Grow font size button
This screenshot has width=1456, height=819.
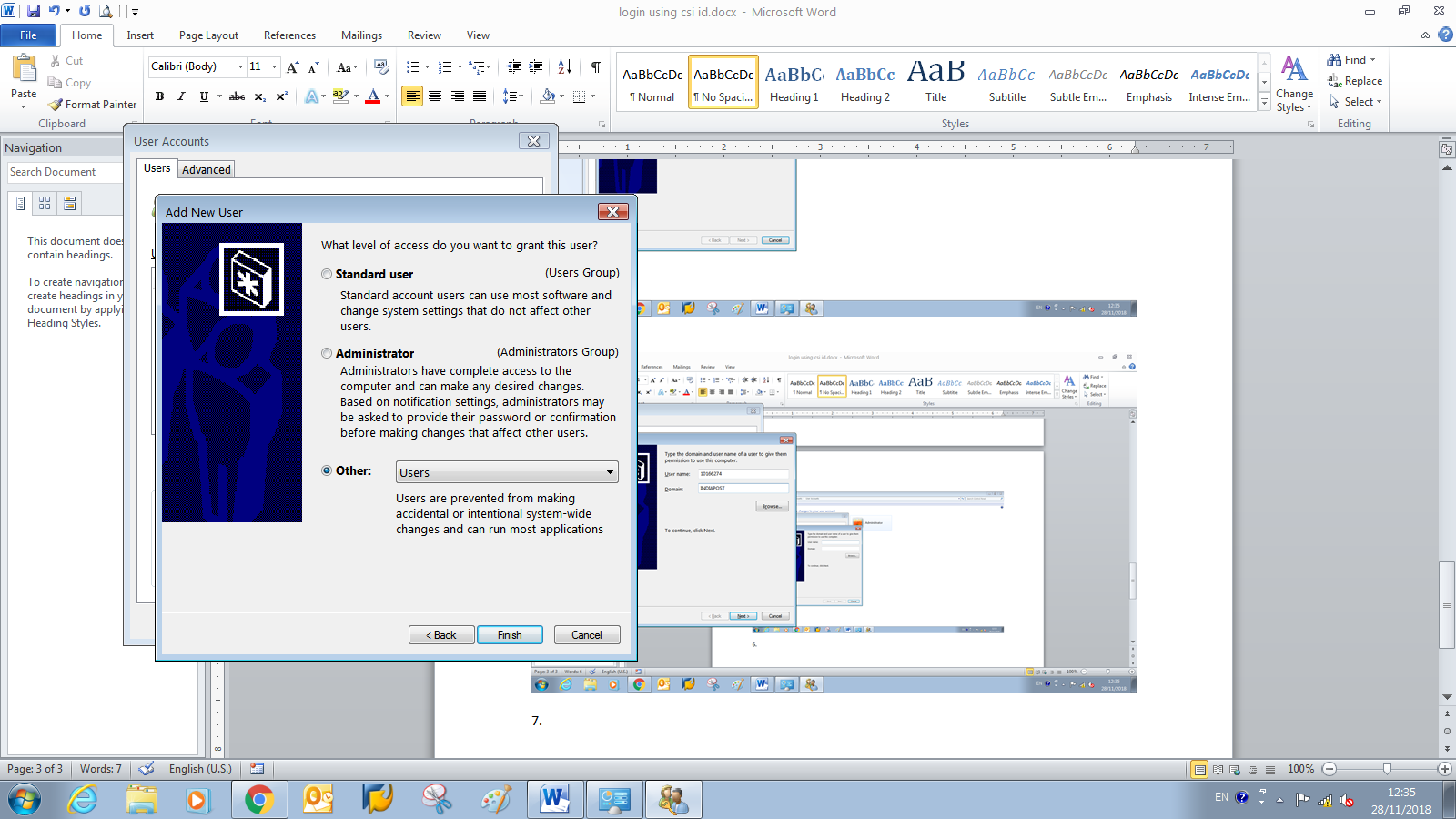(x=292, y=67)
